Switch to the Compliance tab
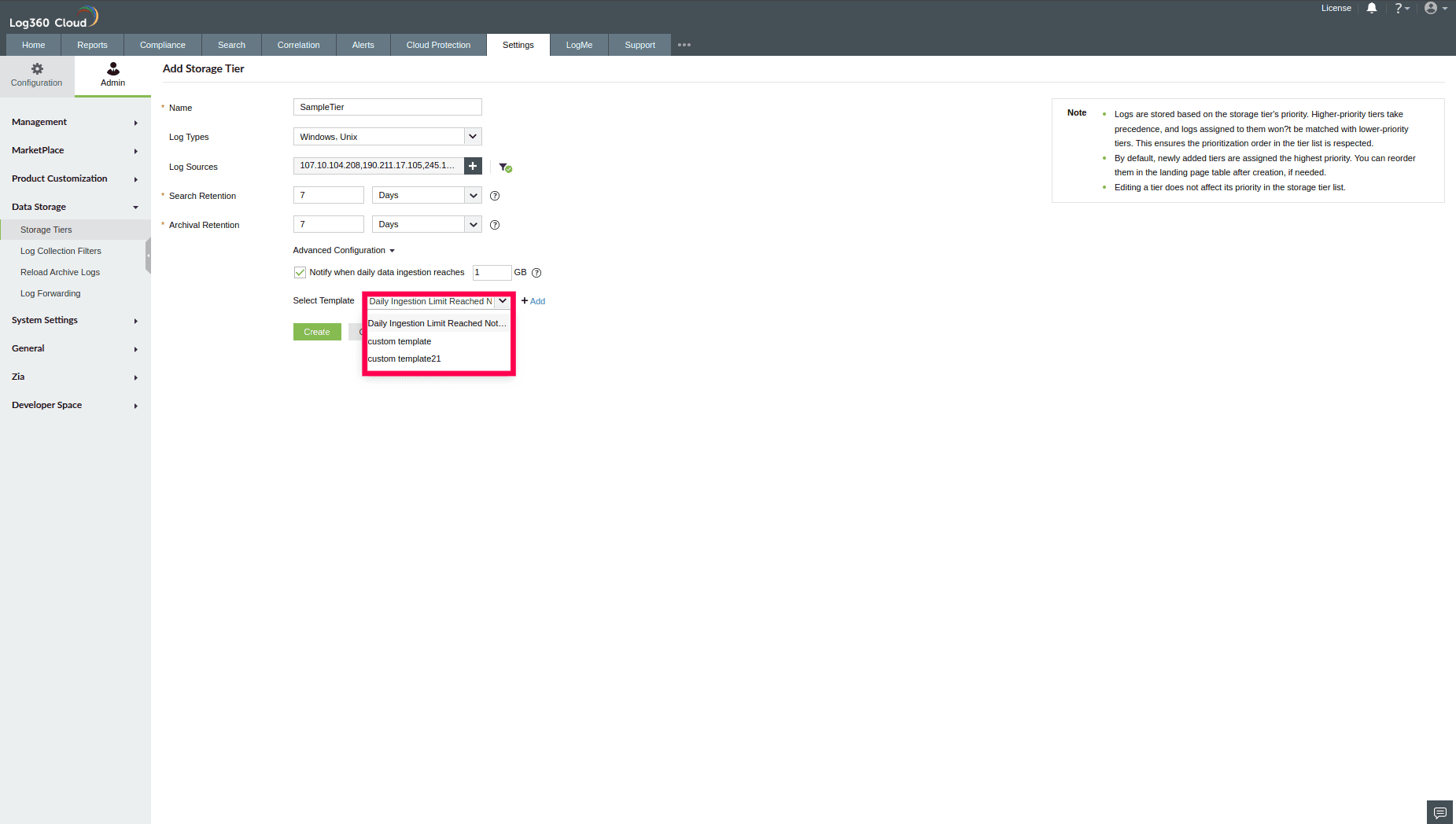This screenshot has width=1456, height=824. 162,45
